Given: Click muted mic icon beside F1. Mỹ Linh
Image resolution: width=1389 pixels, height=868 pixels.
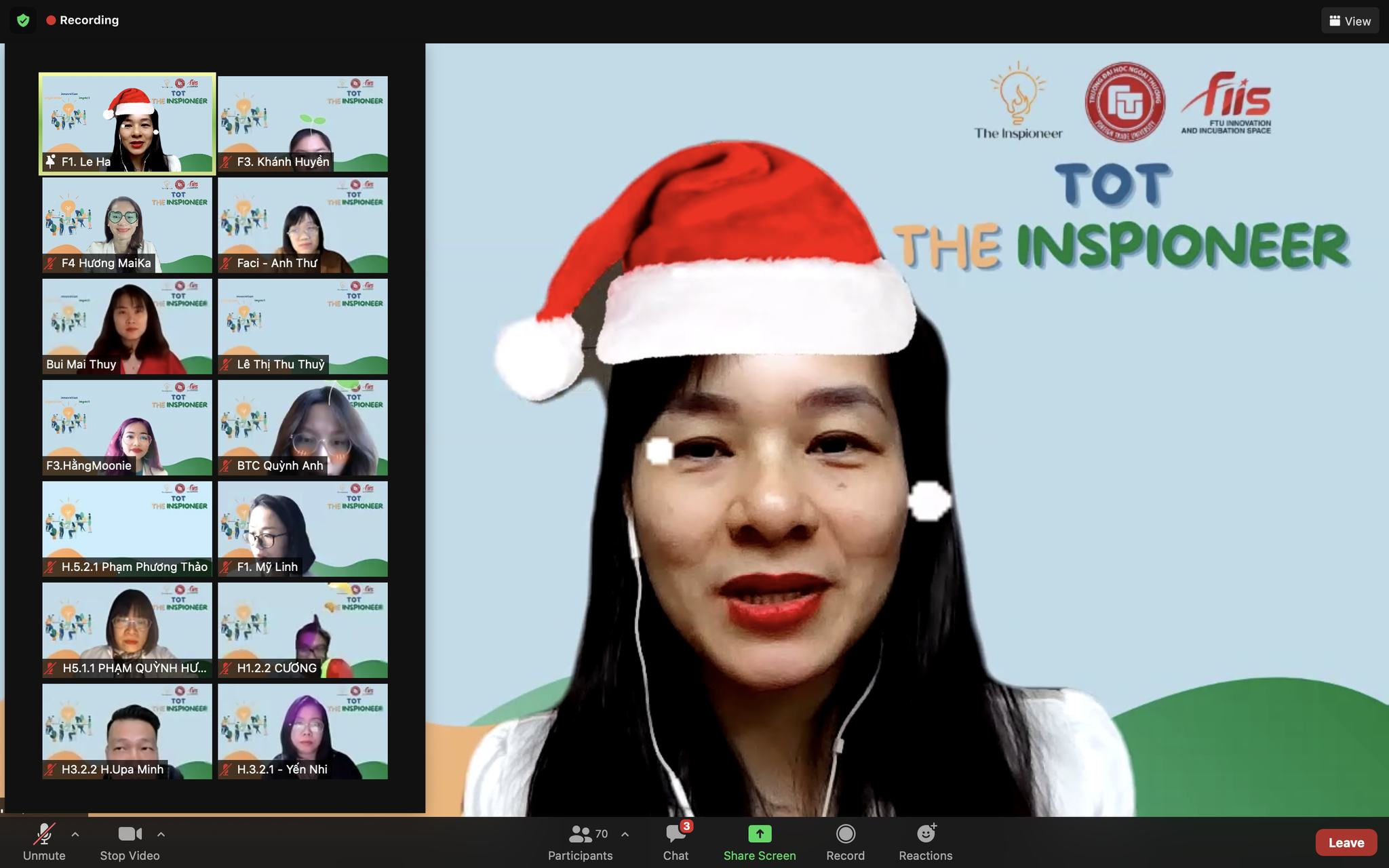Looking at the screenshot, I should click(x=227, y=567).
